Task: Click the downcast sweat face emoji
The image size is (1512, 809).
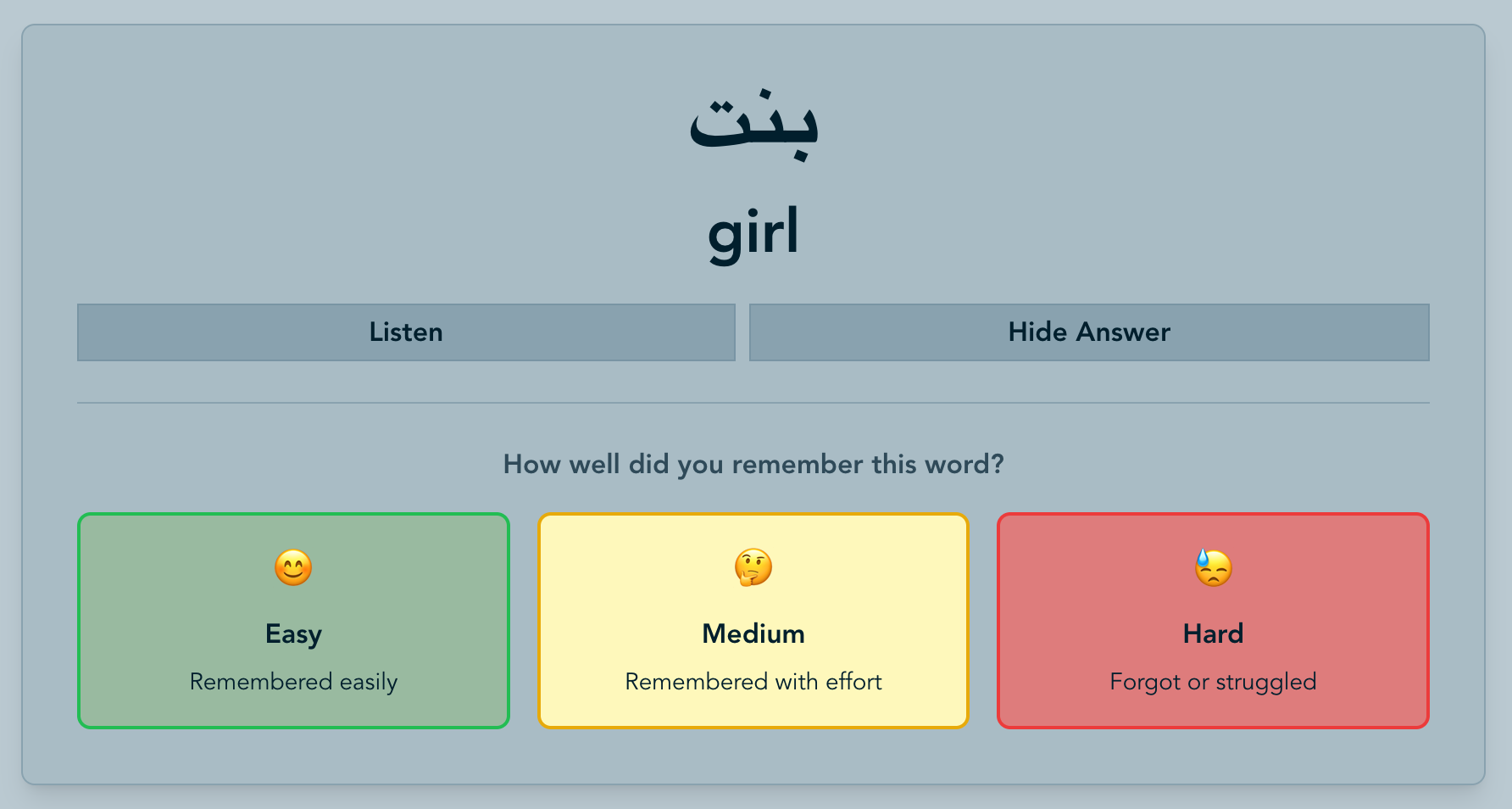Action: [x=1213, y=567]
